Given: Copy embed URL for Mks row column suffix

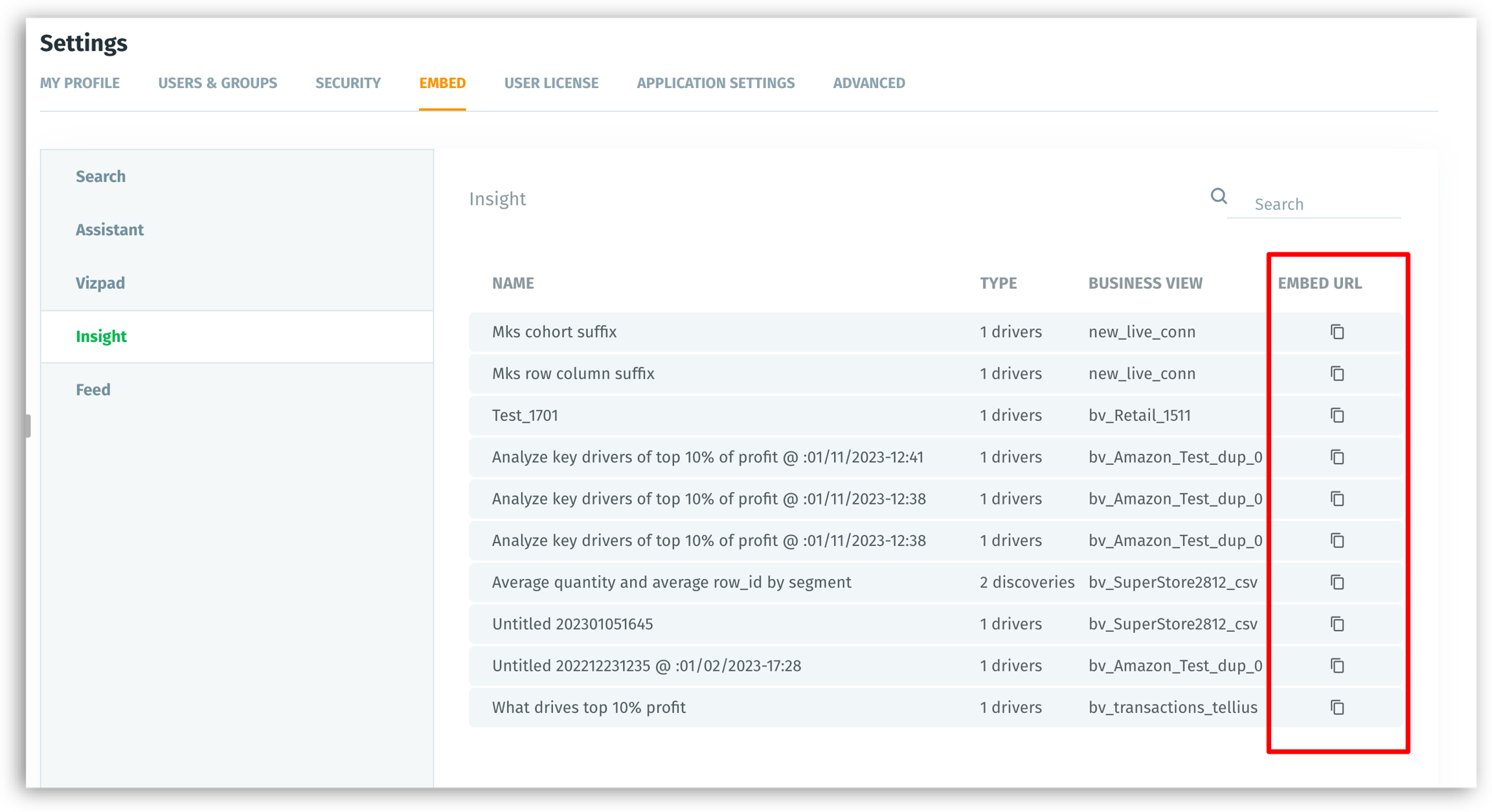Looking at the screenshot, I should click(1337, 374).
